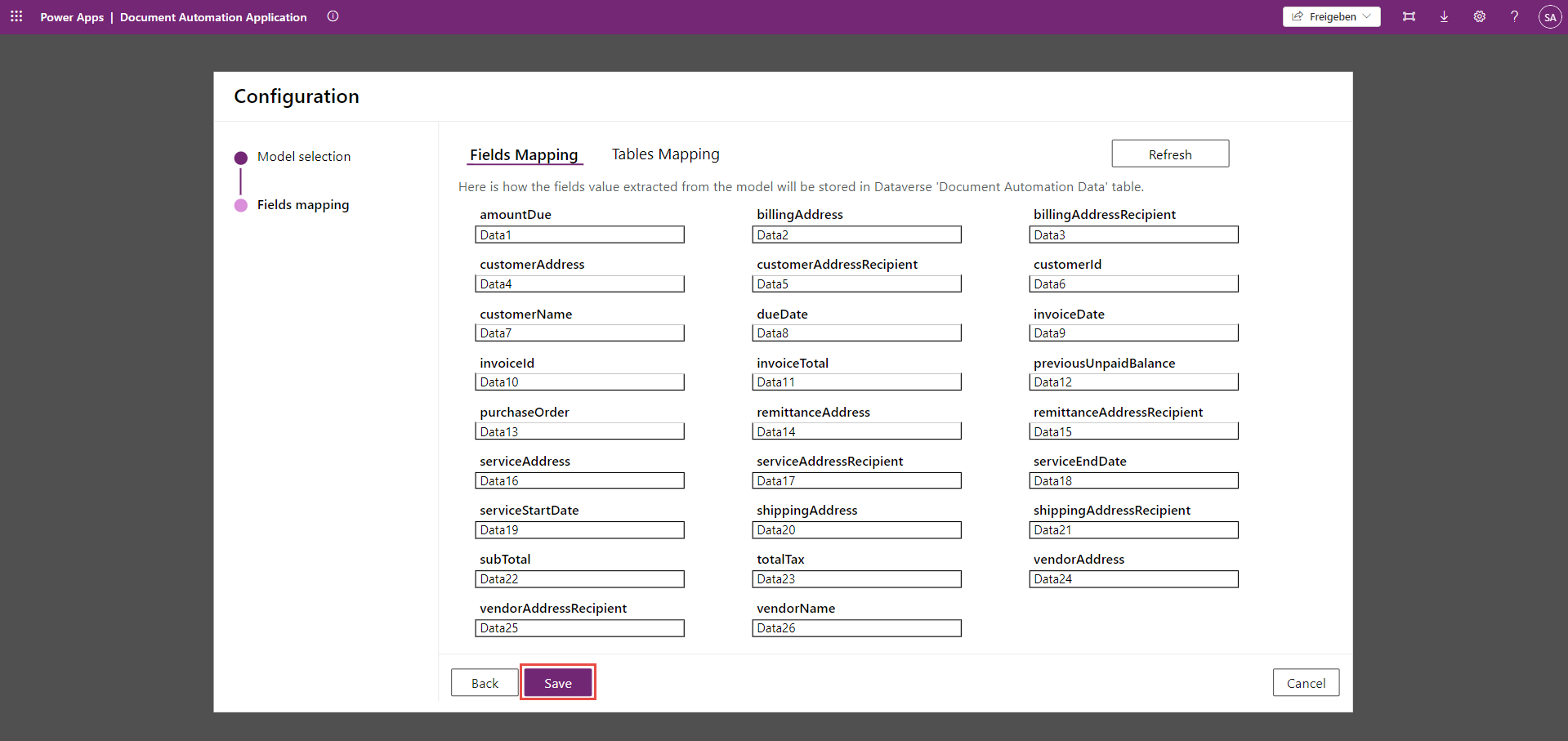The height and width of the screenshot is (741, 1568).
Task: Open the settings gear icon
Action: [x=1479, y=16]
